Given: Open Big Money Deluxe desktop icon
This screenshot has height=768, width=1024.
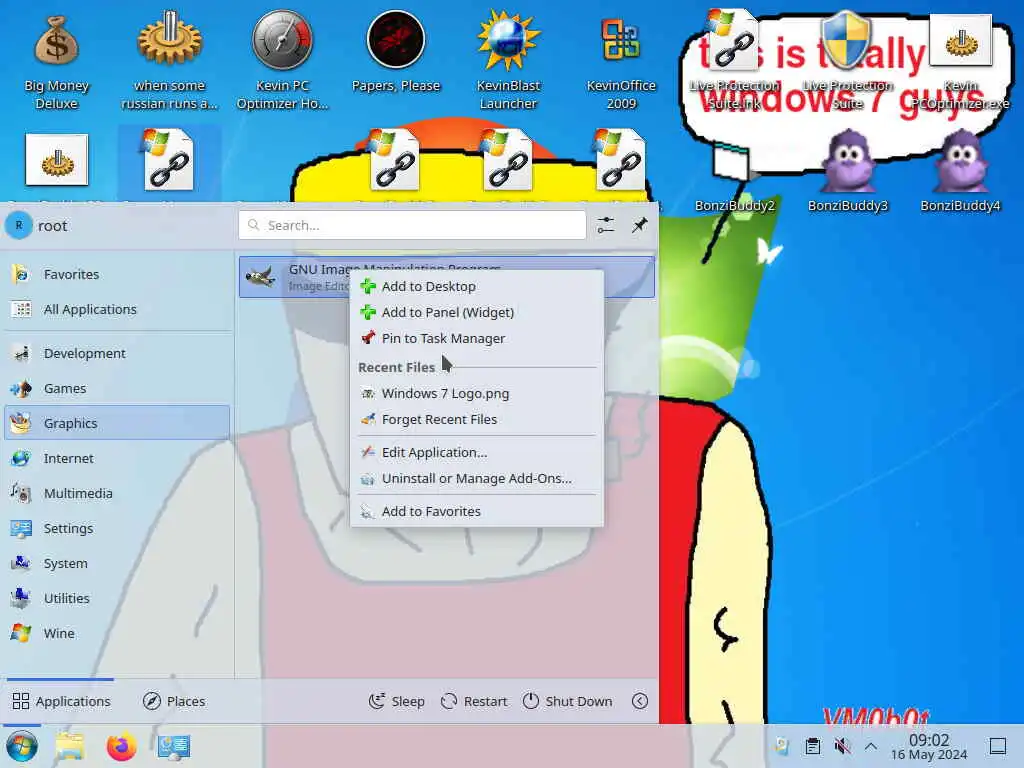Looking at the screenshot, I should point(56,60).
